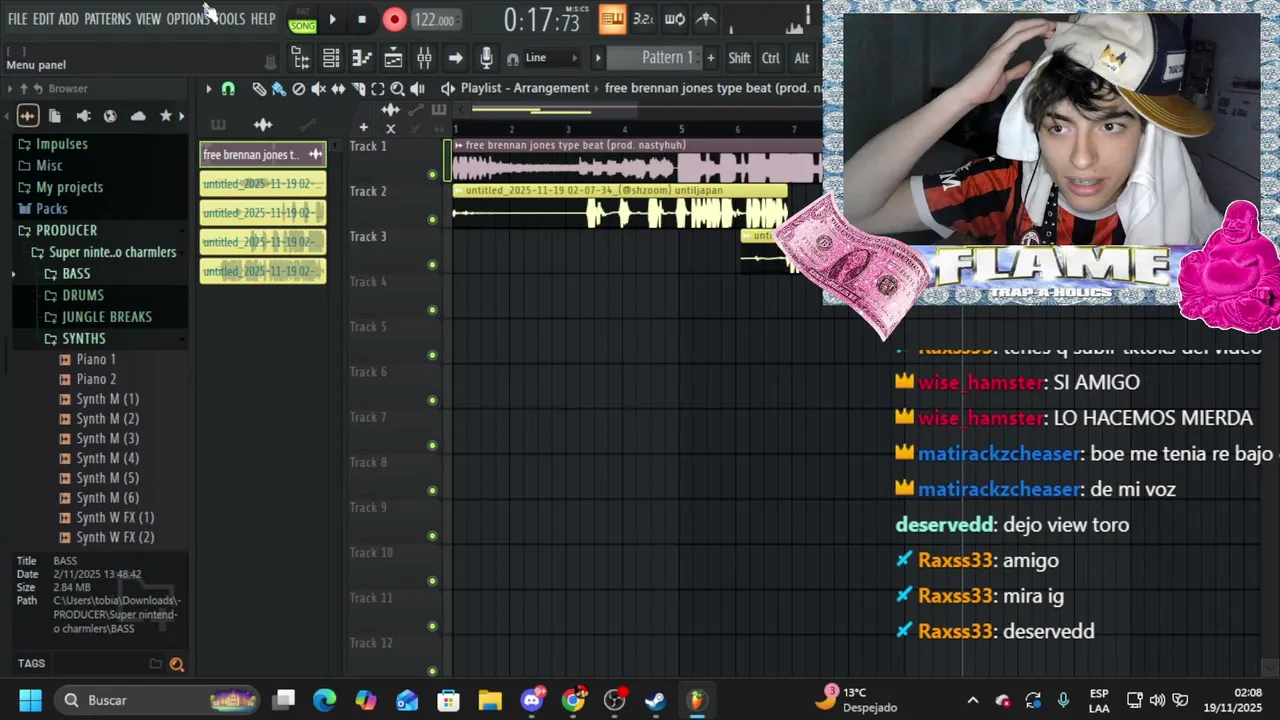Open the ADD menu
Screen dimensions: 1280x720
tap(68, 19)
